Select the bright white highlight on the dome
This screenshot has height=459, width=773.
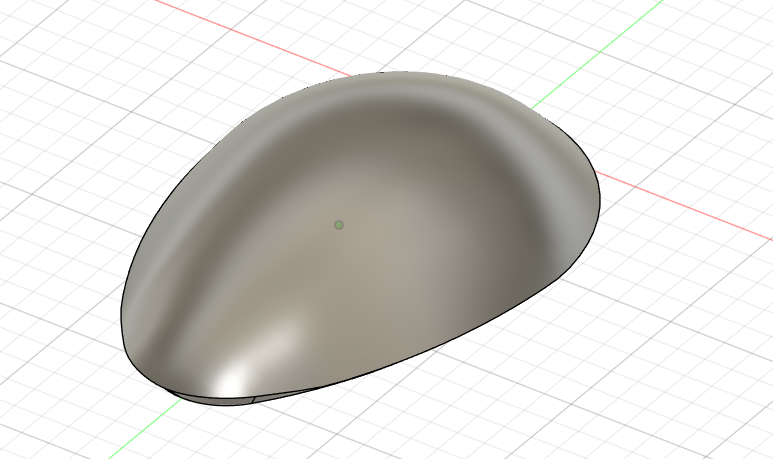click(232, 377)
